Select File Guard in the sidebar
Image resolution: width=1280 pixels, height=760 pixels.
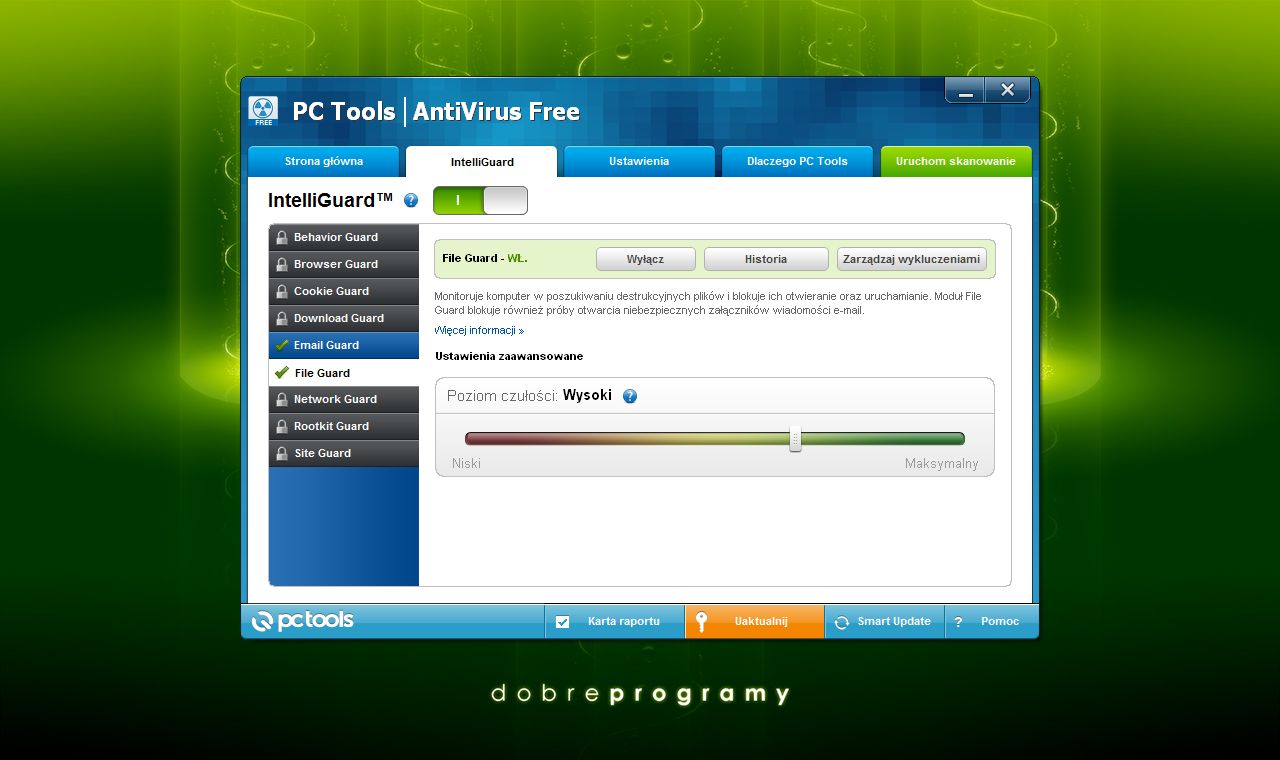[344, 373]
